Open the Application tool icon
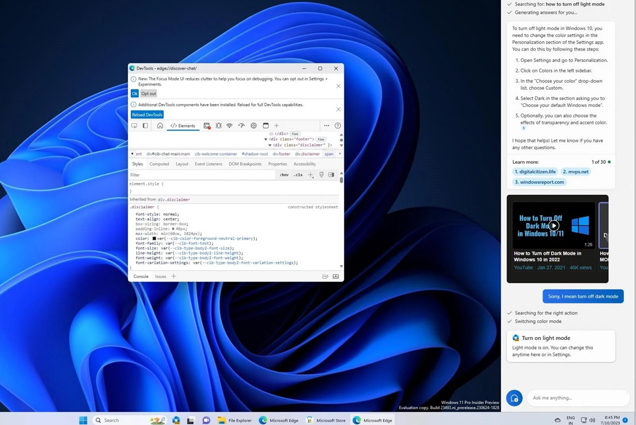 [266, 126]
